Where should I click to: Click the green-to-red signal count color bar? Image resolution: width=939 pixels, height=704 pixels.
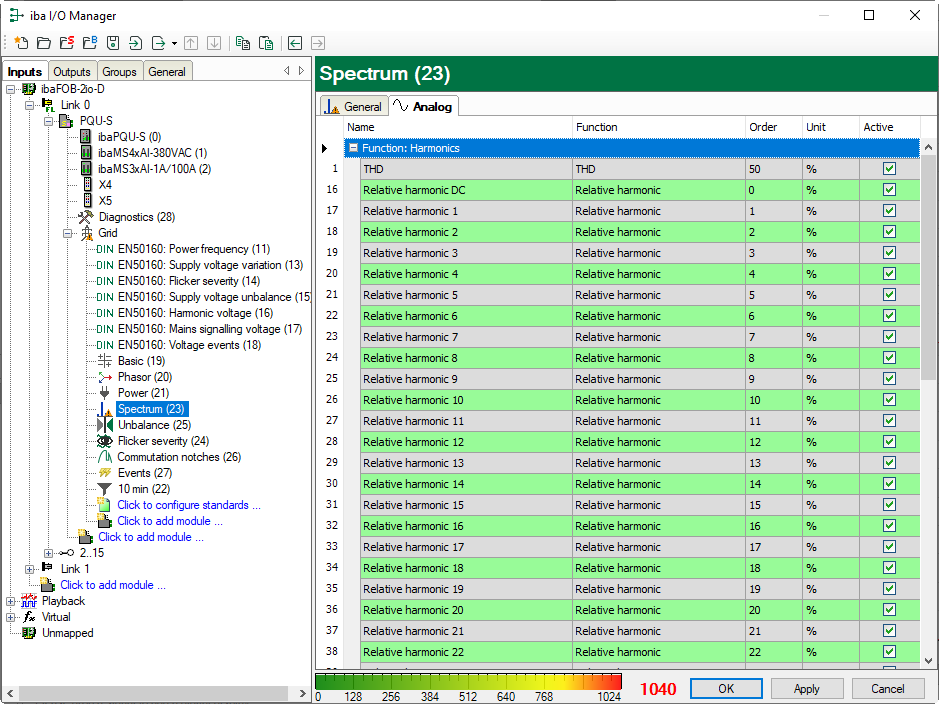(468, 682)
